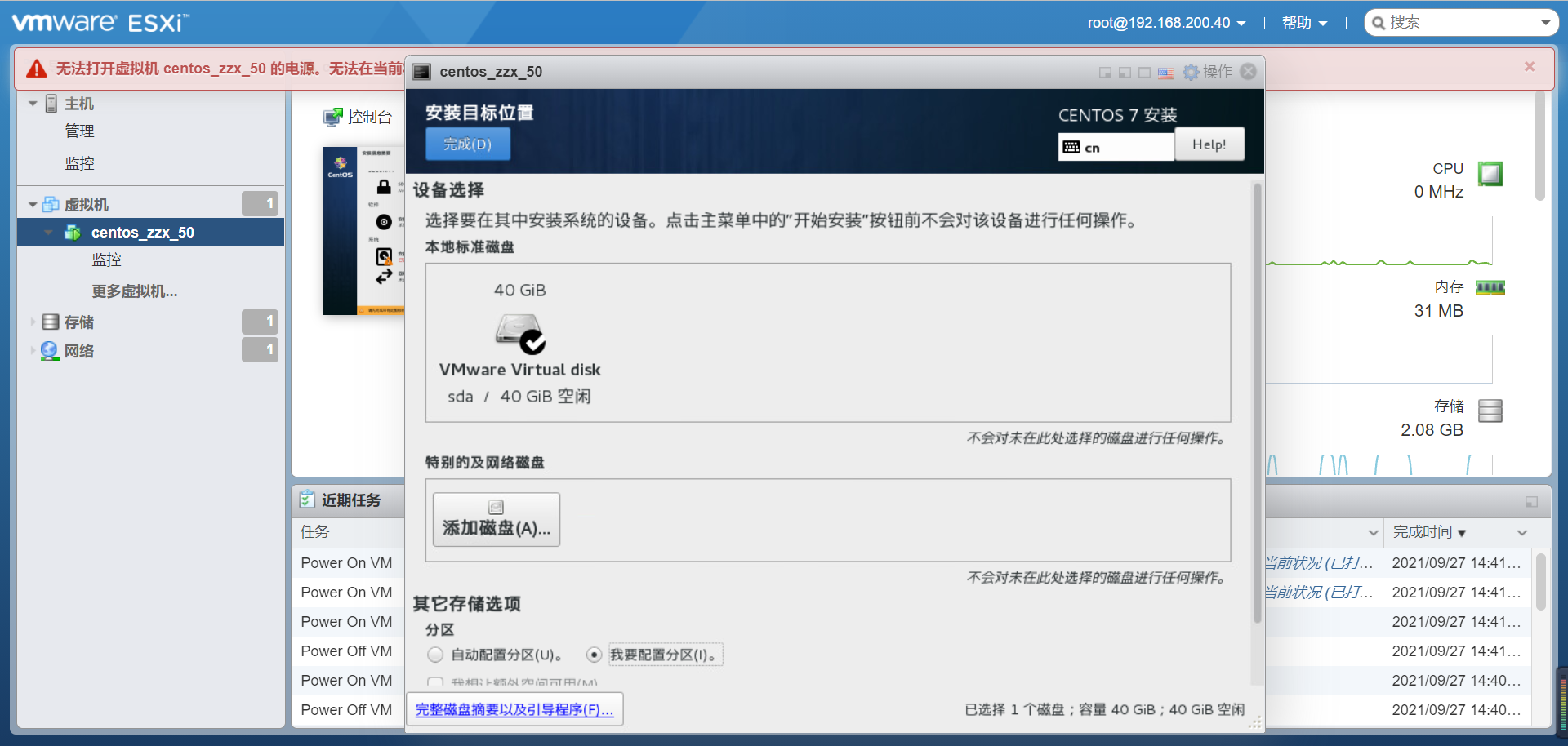Open the root@192.168.200.40 user dropdown
Viewport: 1568px width, 746px height.
[1166, 23]
